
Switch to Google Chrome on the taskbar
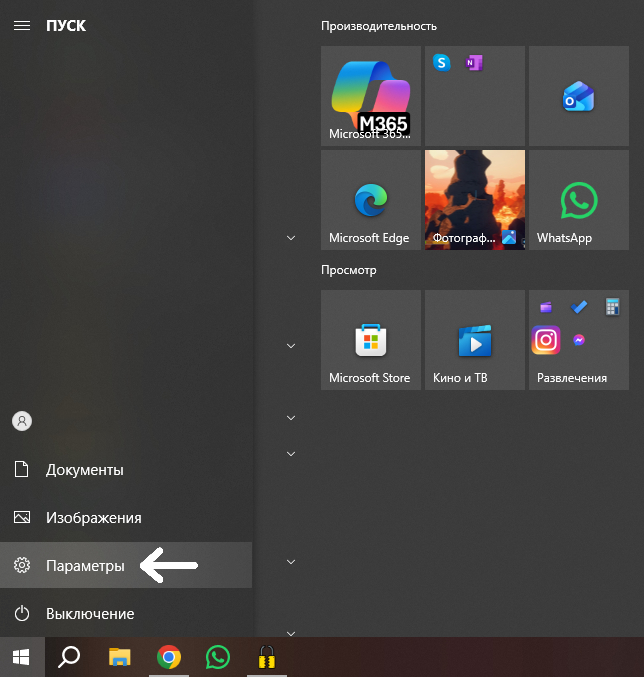(169, 657)
